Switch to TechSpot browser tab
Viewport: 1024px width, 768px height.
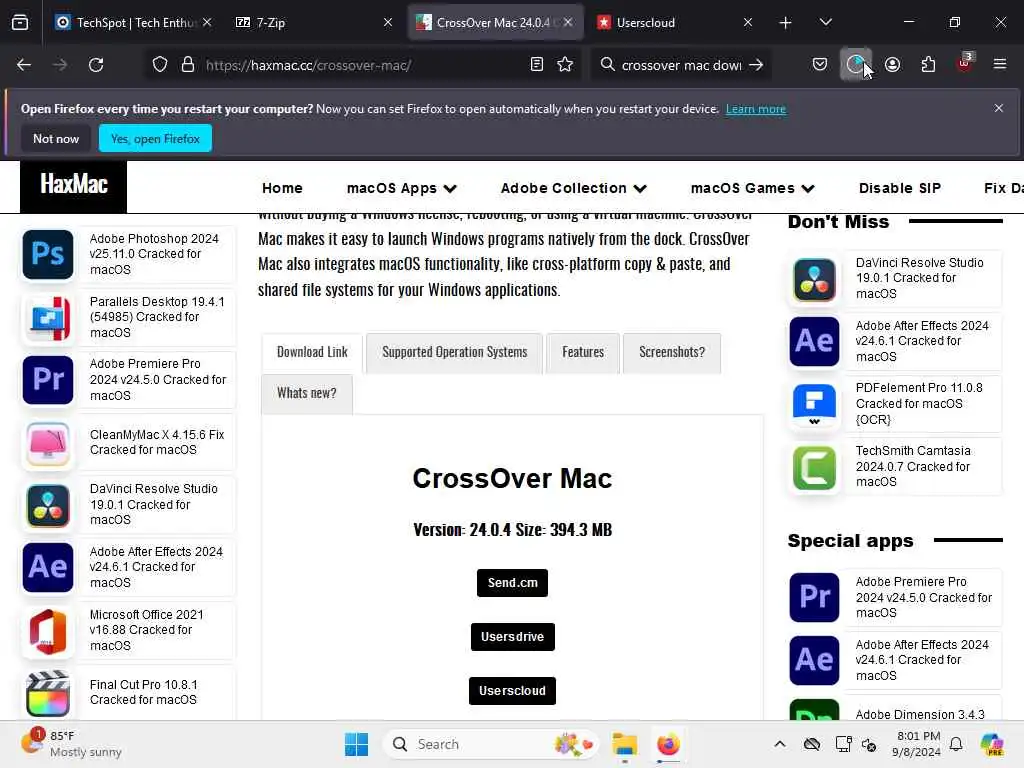[x=133, y=23]
